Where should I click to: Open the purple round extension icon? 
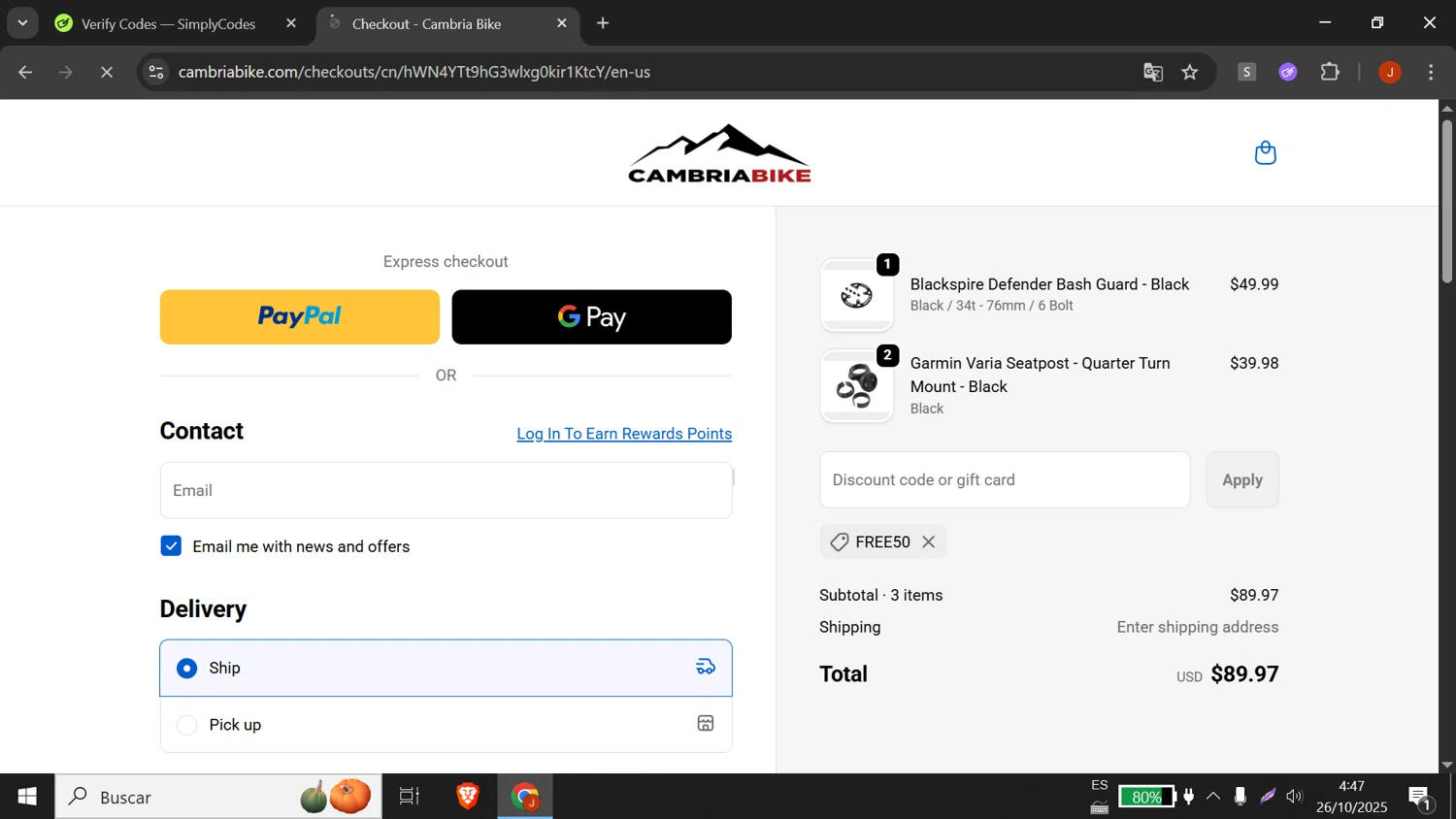click(x=1288, y=72)
